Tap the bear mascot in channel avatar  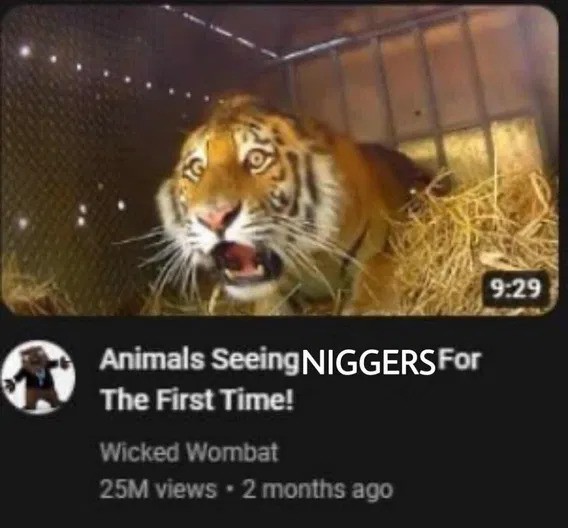36,377
